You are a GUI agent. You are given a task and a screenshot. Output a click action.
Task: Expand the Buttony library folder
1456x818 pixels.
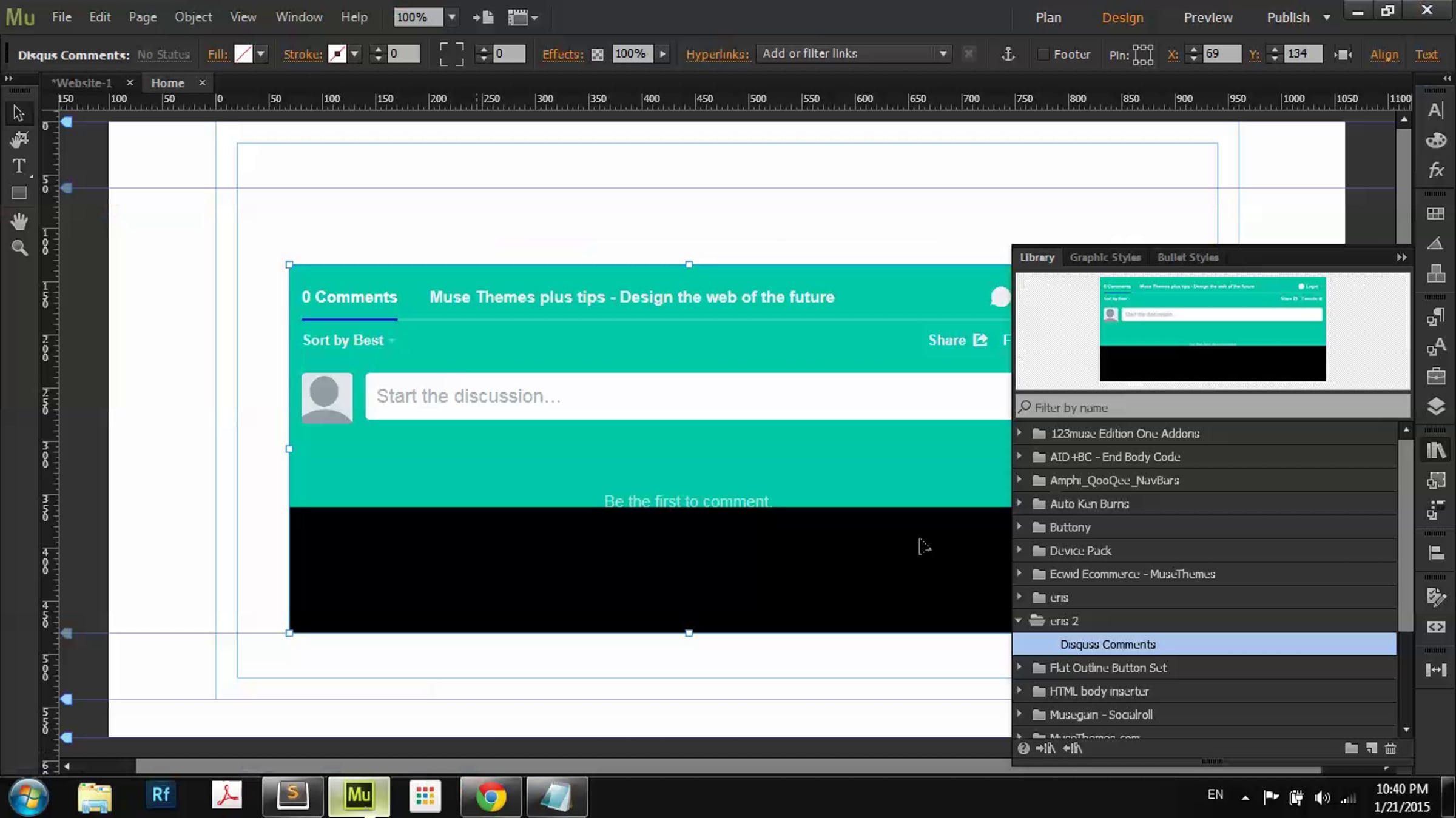(1019, 527)
